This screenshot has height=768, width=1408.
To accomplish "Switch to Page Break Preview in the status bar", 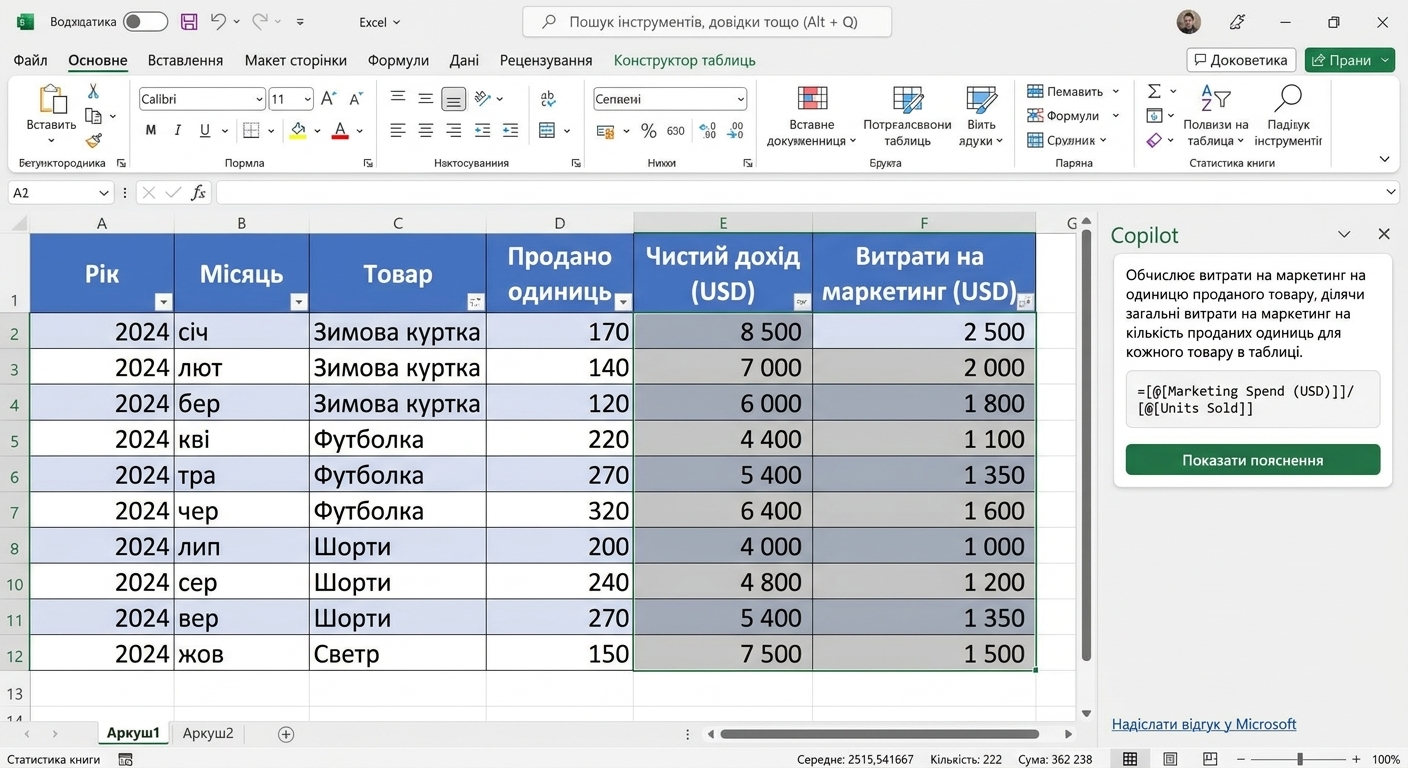I will (x=1210, y=759).
